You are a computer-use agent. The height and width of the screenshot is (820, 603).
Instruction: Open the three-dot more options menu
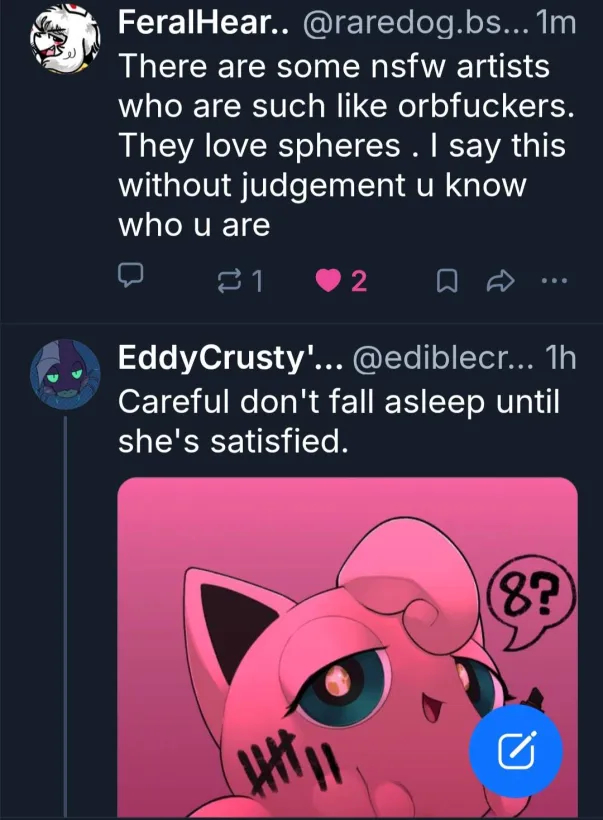point(551,282)
